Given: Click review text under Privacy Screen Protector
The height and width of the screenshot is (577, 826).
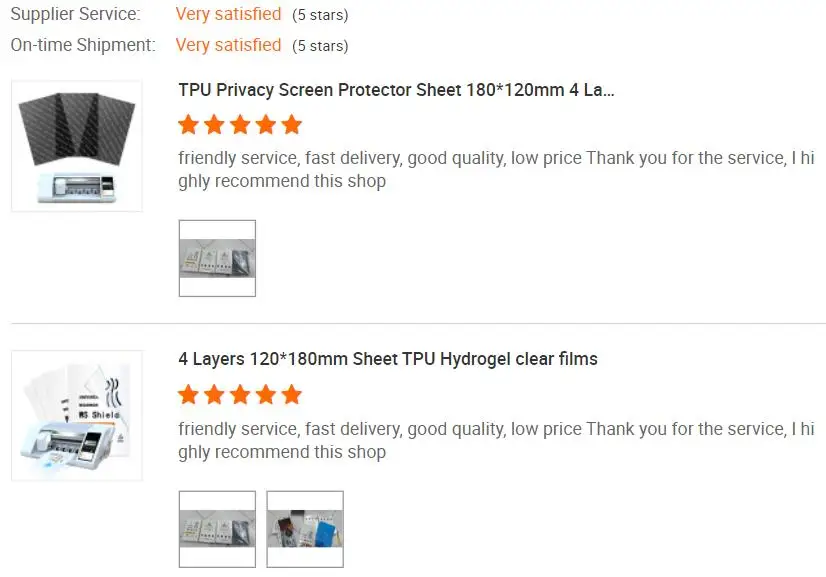Looking at the screenshot, I should click(496, 169).
